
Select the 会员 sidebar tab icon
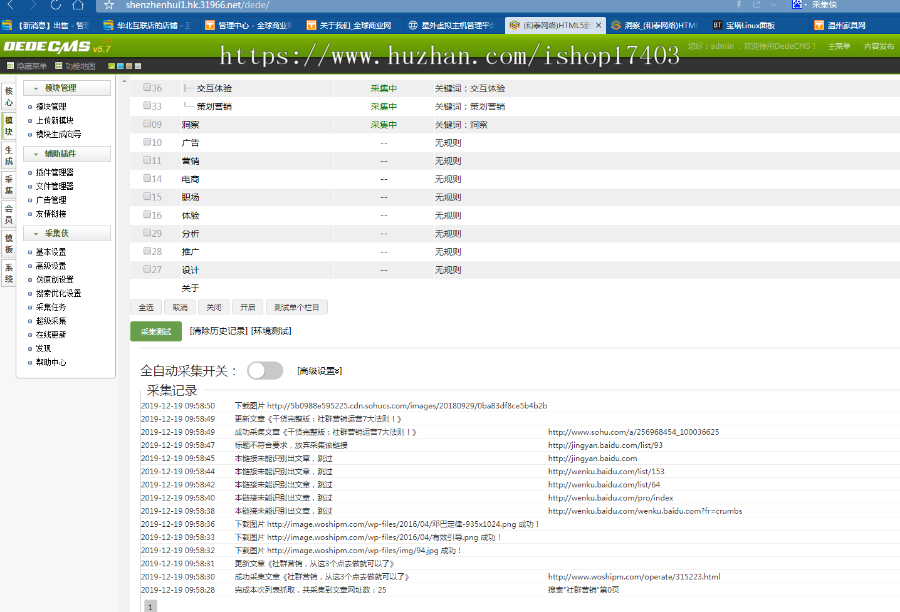(x=8, y=213)
